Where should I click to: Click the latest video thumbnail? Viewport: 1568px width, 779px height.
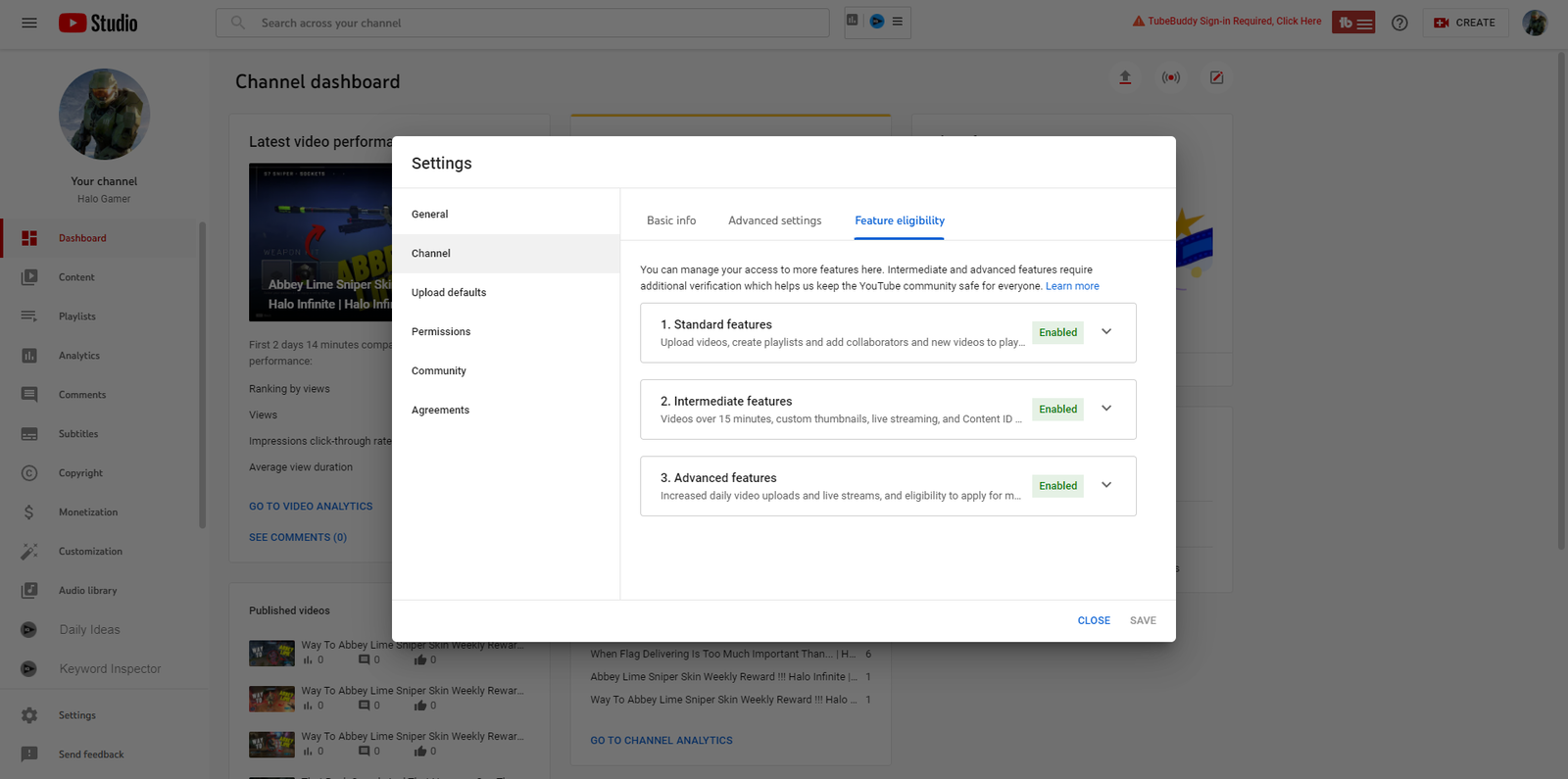(x=320, y=242)
